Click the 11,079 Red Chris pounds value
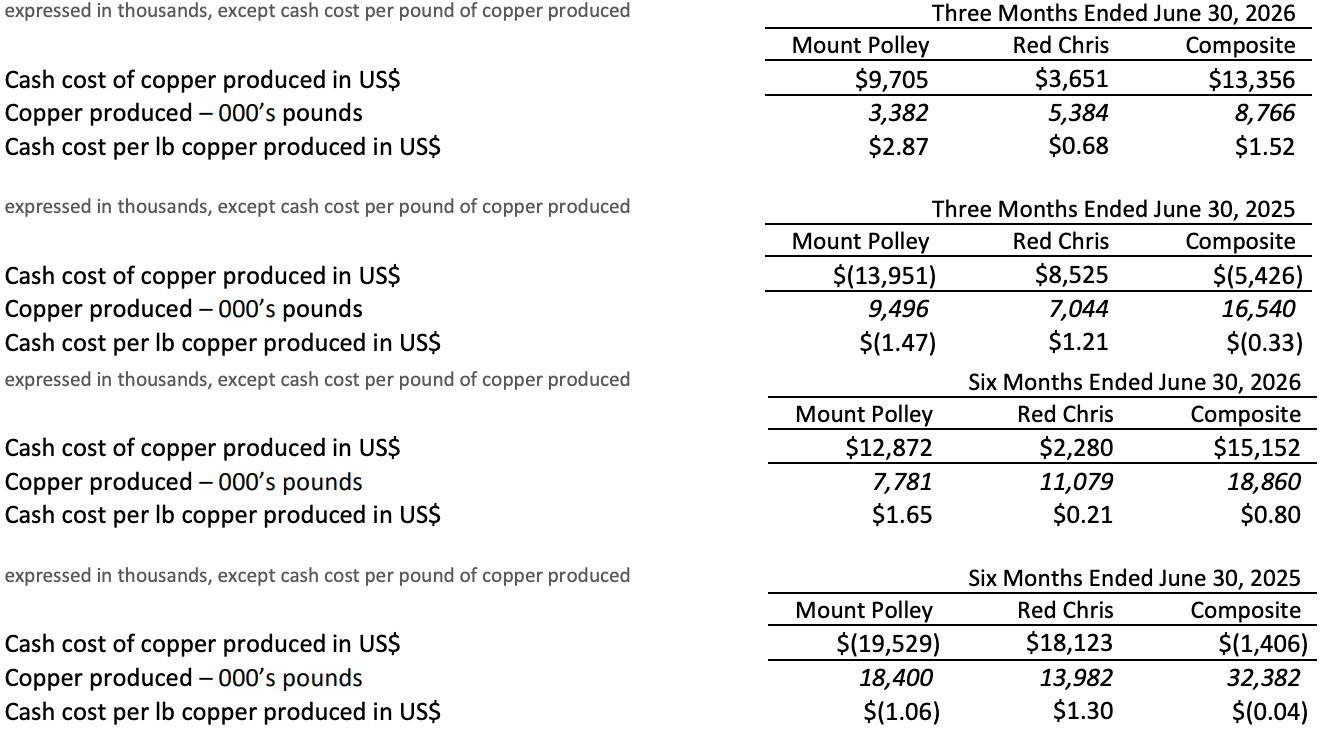Image resolution: width=1325 pixels, height=740 pixels. (x=1077, y=482)
